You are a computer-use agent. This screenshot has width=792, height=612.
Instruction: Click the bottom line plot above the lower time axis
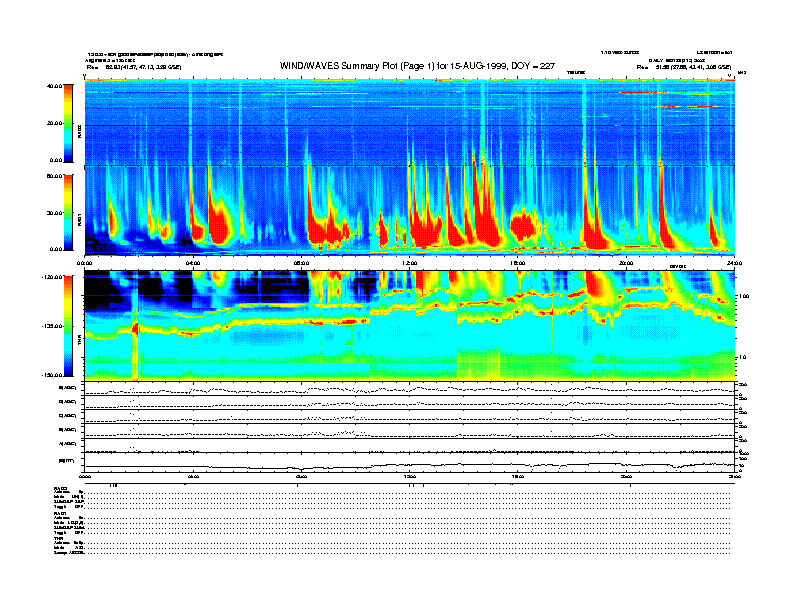[410, 462]
